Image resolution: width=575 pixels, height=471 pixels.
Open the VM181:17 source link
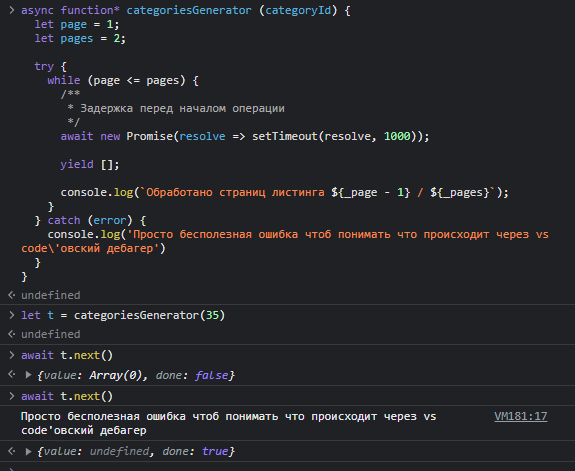click(x=520, y=416)
